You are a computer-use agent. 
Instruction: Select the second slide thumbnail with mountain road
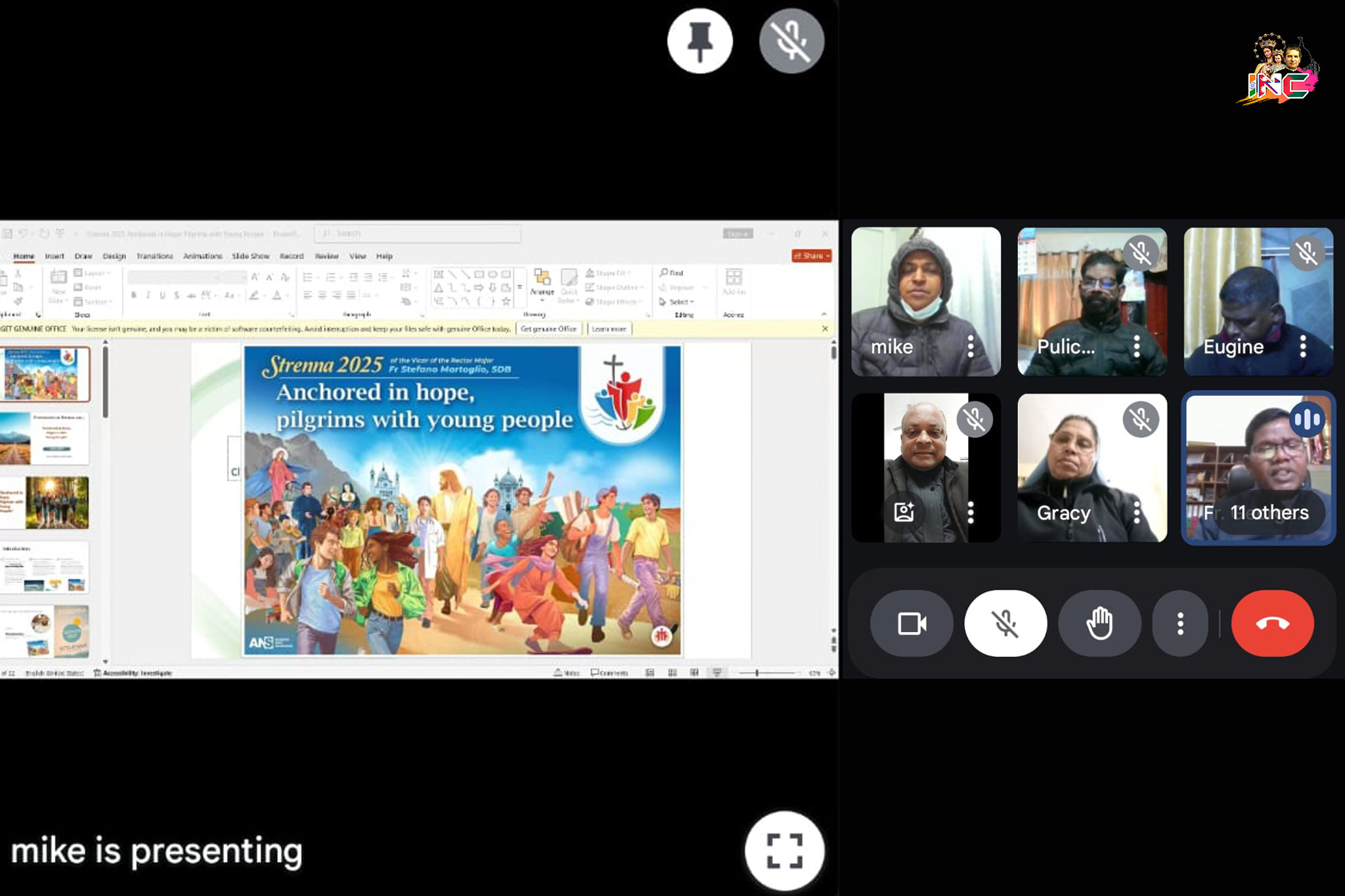(x=45, y=438)
